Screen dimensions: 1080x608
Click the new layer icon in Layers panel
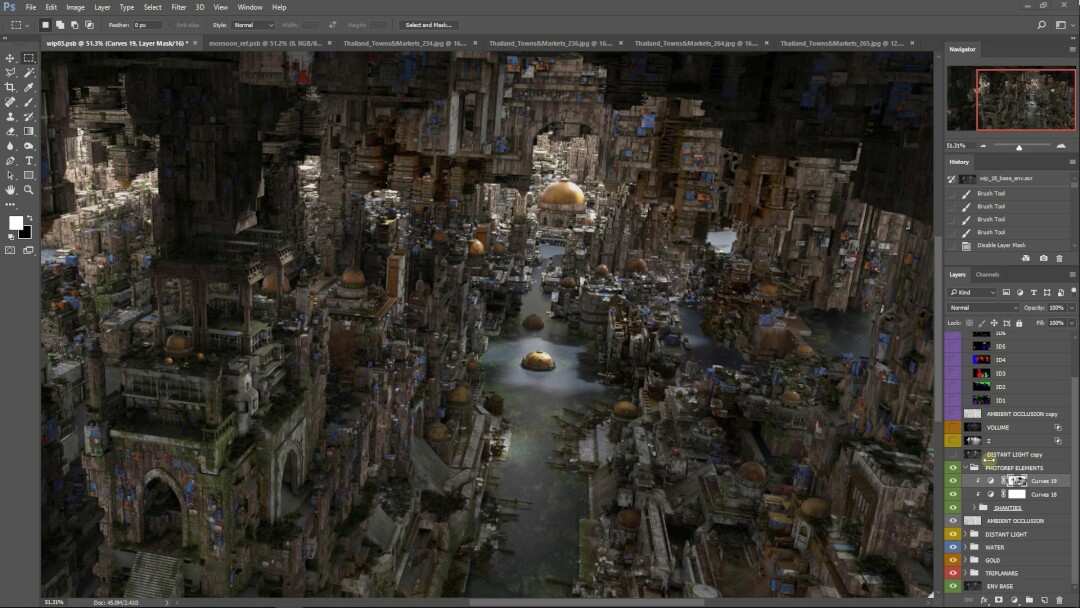(1044, 600)
